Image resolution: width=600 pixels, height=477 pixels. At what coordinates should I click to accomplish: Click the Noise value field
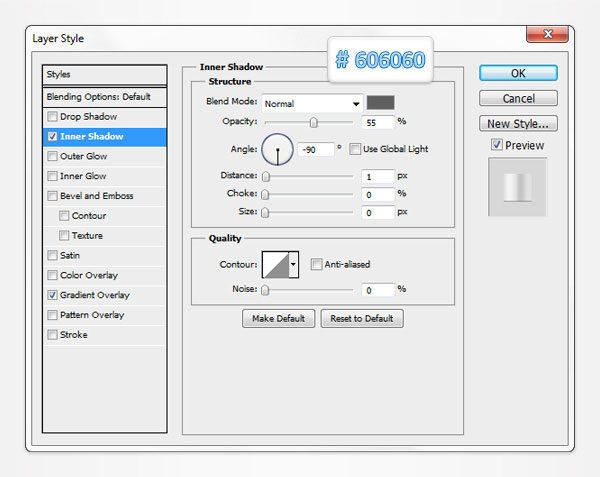coord(378,290)
